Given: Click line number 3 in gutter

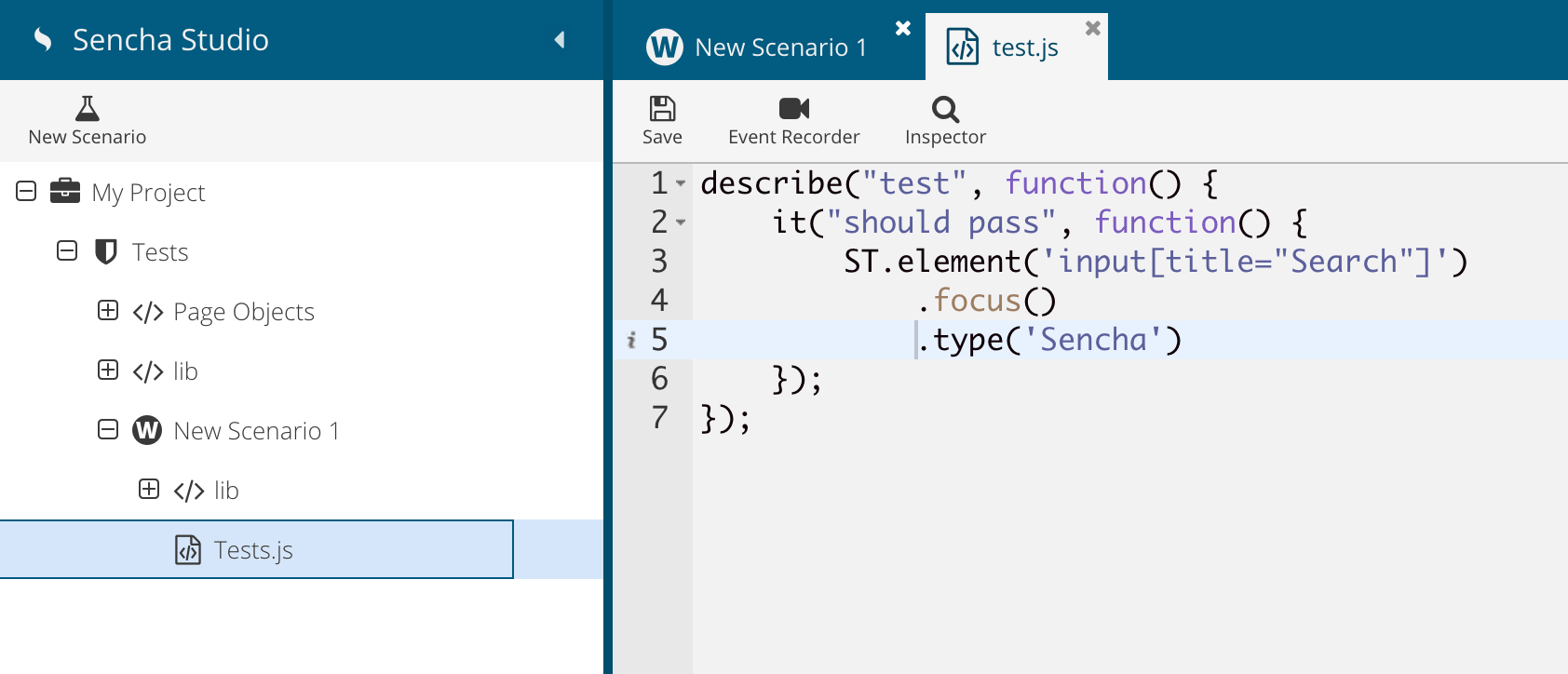Looking at the screenshot, I should 659,262.
